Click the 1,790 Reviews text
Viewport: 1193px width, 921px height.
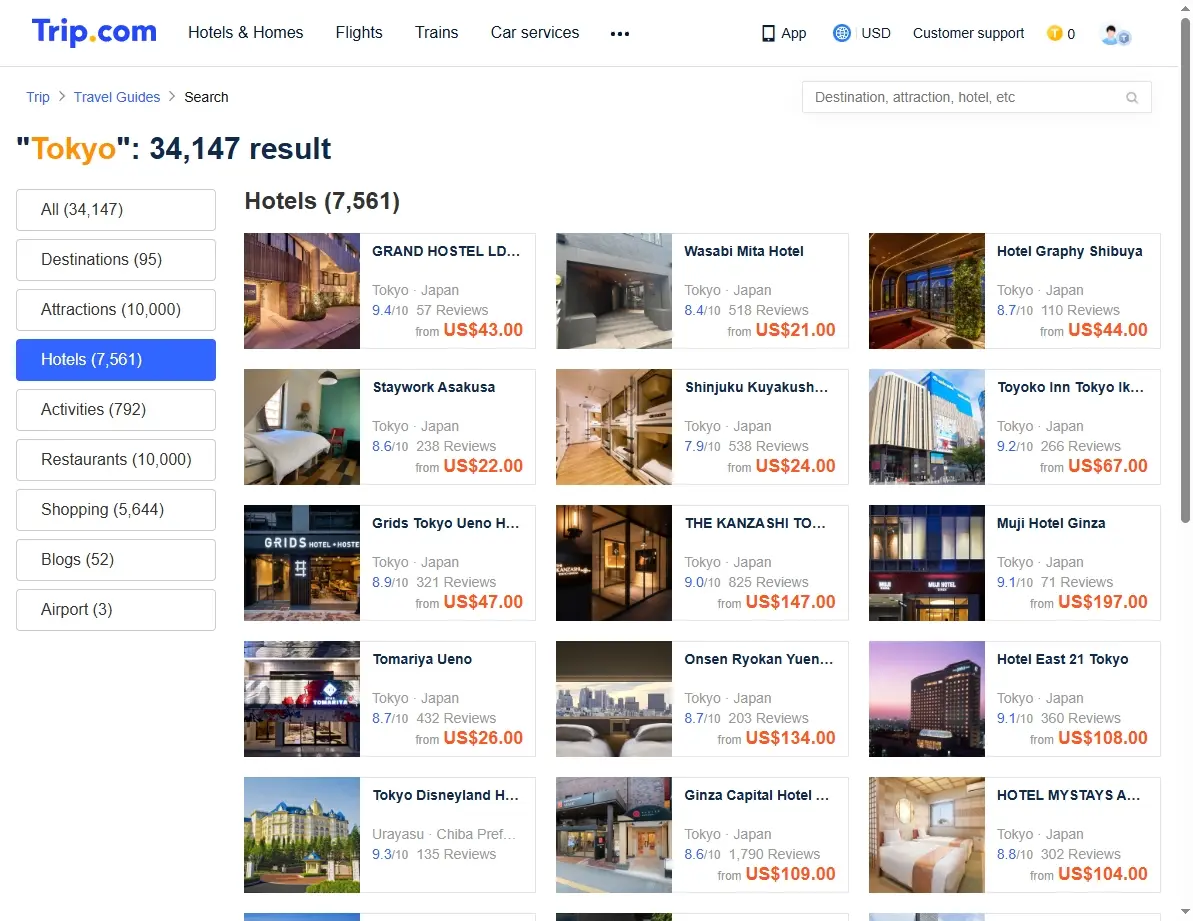point(775,854)
